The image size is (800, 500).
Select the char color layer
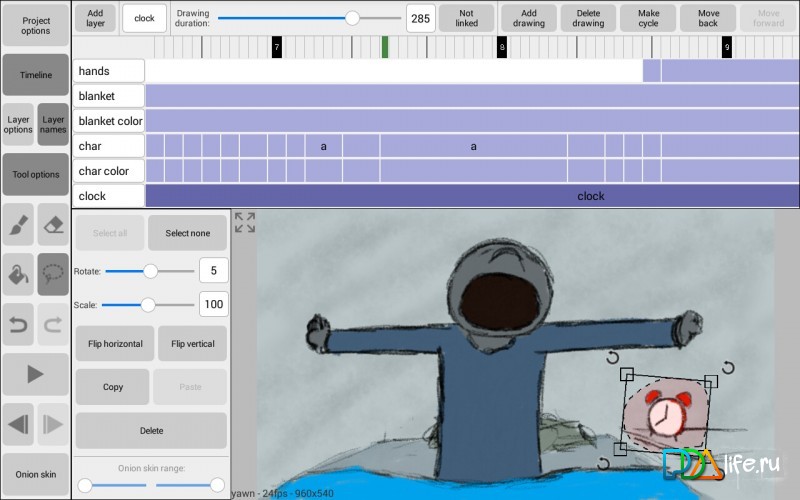(108, 171)
